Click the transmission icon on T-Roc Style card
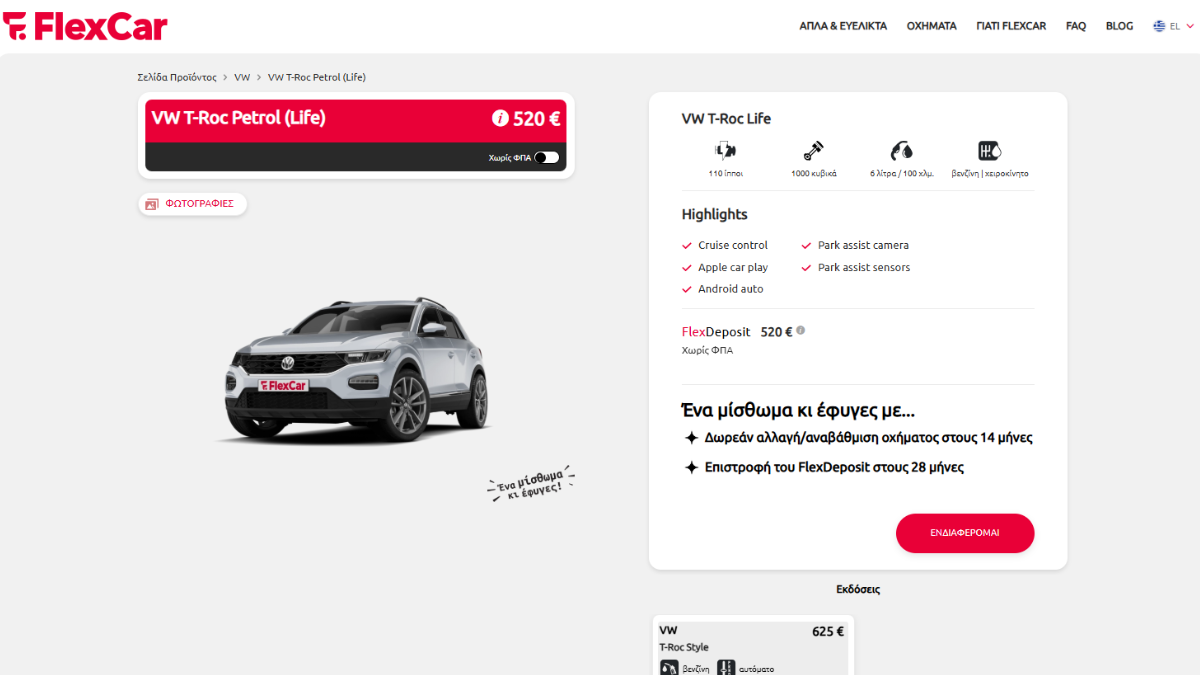The width and height of the screenshot is (1200, 675). coord(726,668)
